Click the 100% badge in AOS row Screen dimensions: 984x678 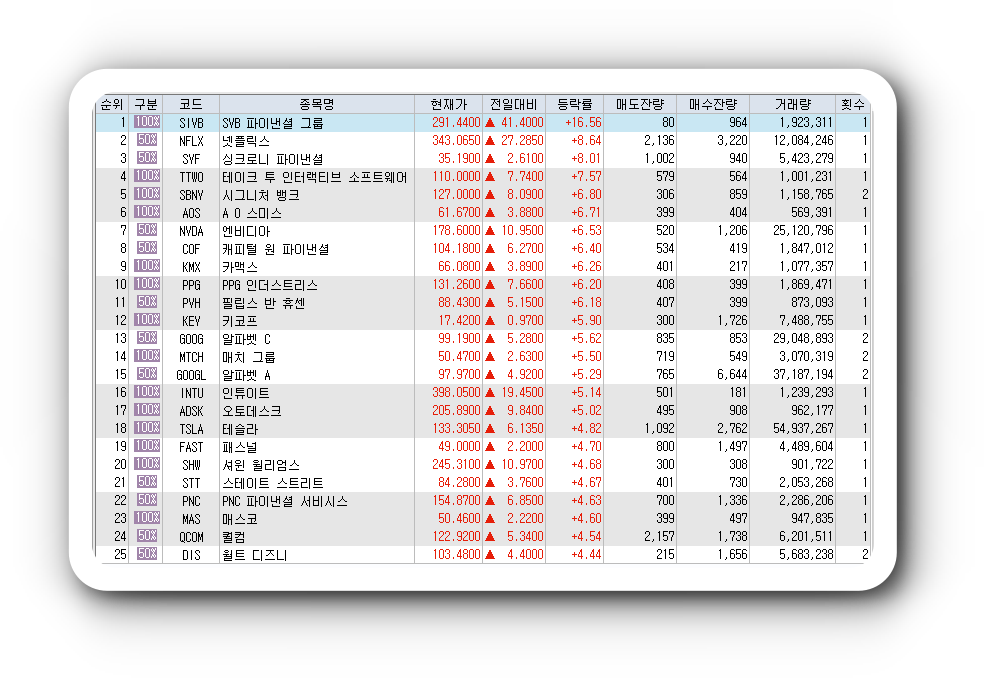pyautogui.click(x=147, y=212)
